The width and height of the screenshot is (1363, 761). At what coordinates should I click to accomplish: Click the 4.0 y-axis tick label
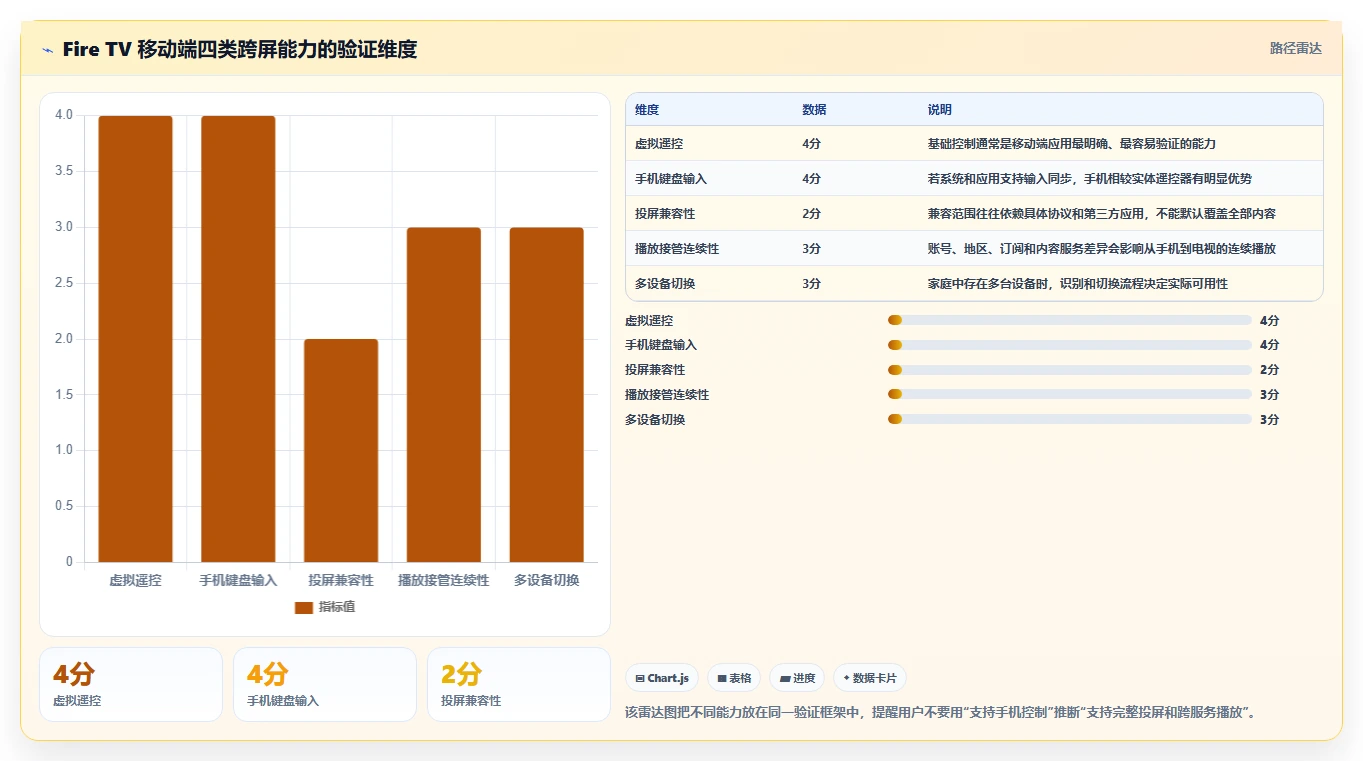(x=64, y=115)
